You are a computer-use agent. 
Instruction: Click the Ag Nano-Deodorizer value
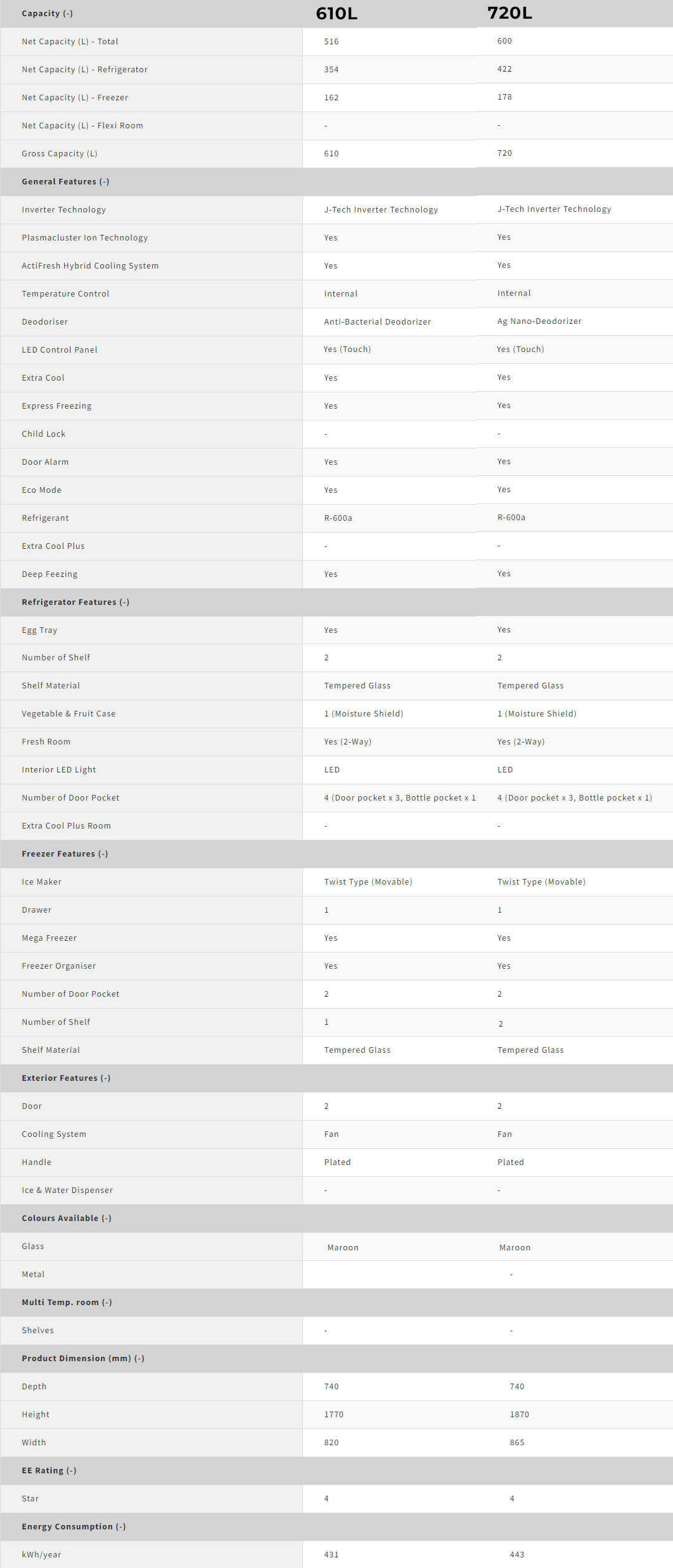[x=539, y=321]
